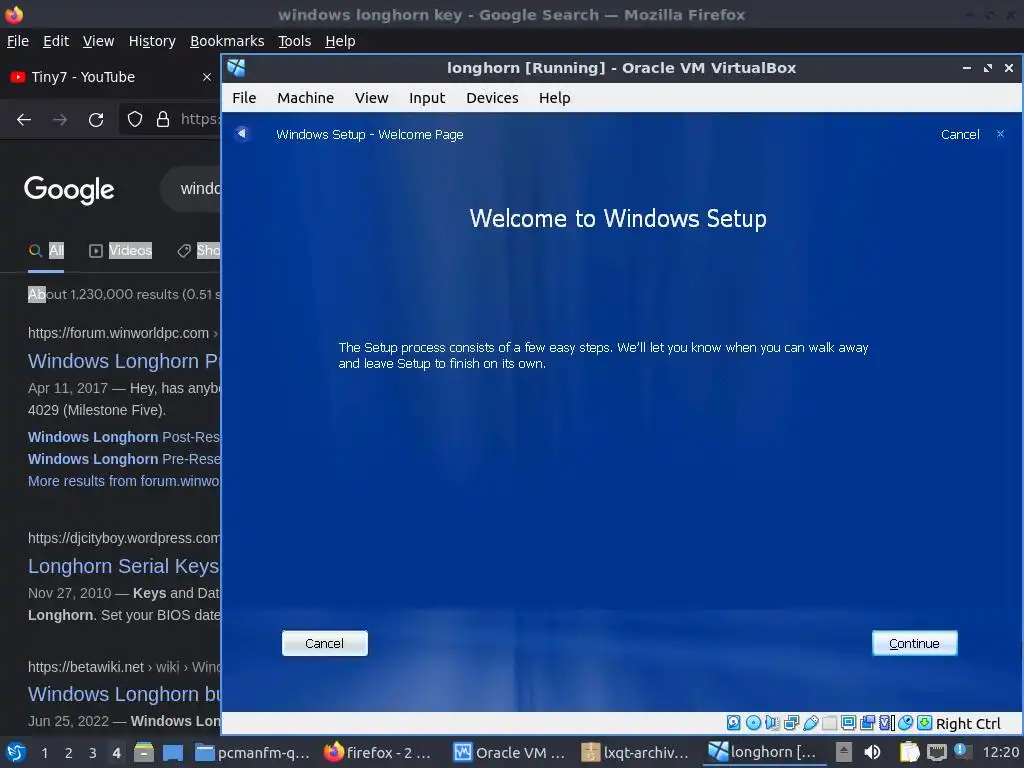Viewport: 1024px width, 768px height.
Task: Click the Right Ctrl host key label
Action: [x=968, y=724]
